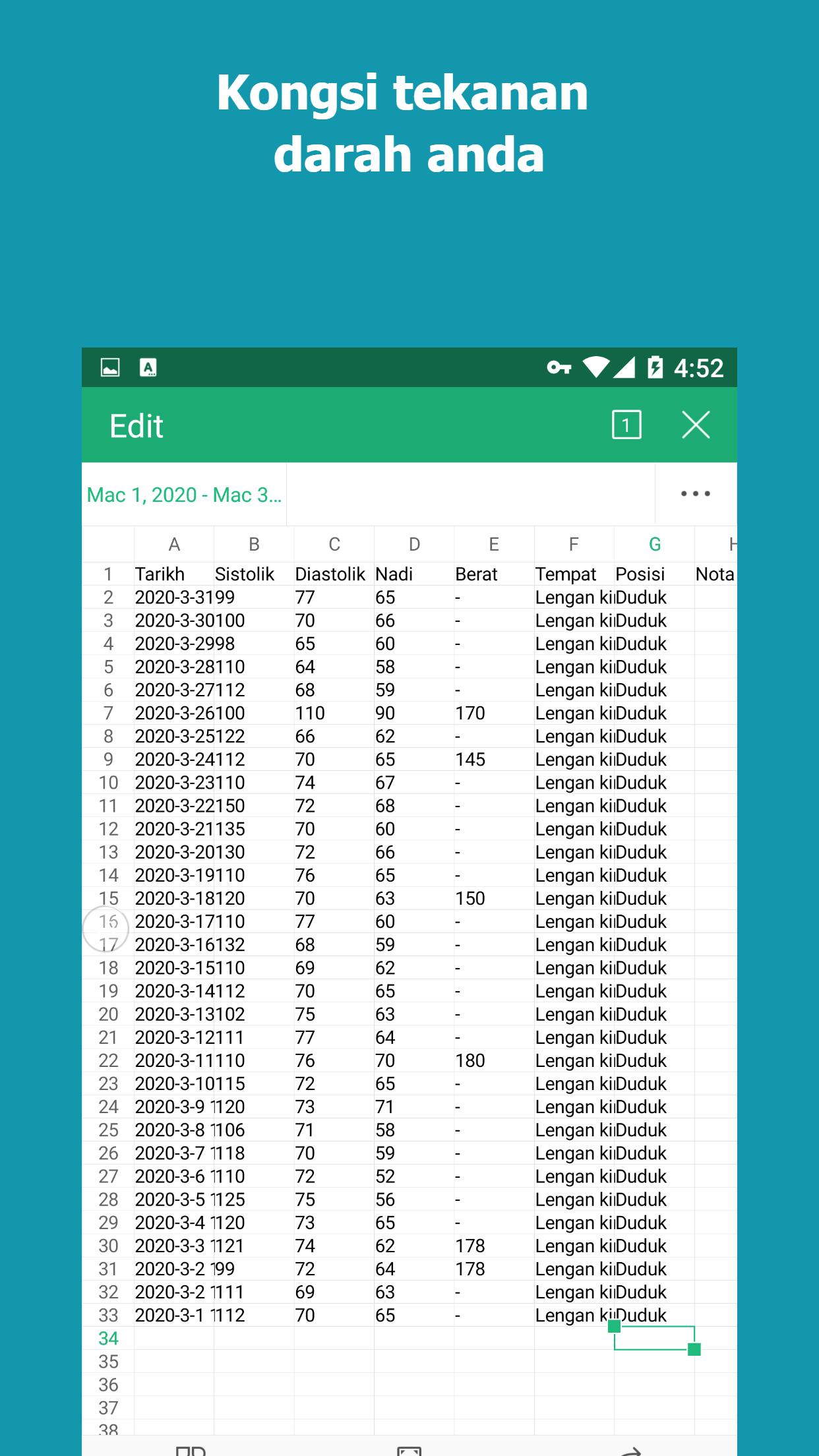Select Duduk cell in row 2
819x1456 pixels.
655,597
